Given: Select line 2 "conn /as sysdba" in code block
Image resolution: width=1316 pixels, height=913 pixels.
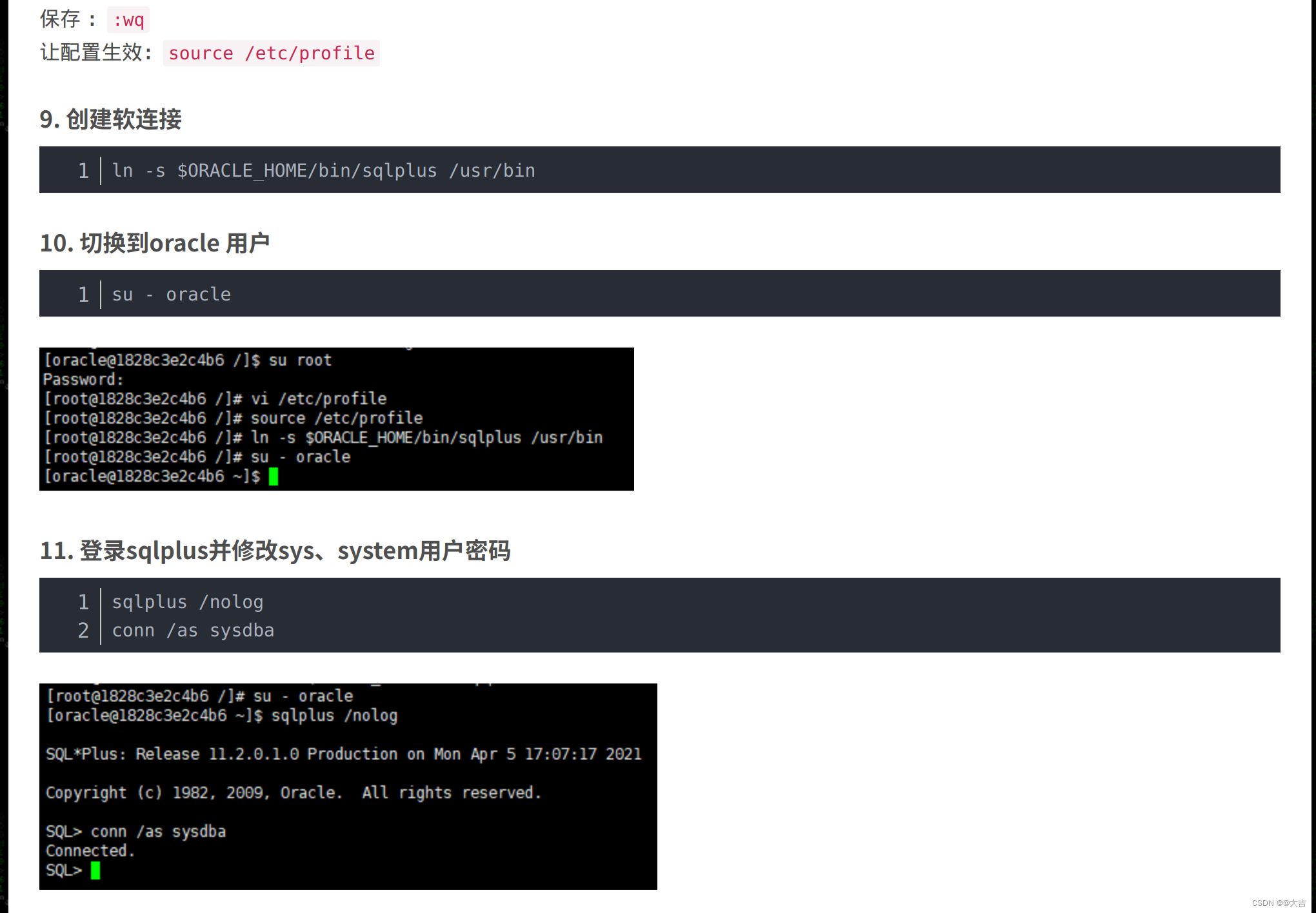Looking at the screenshot, I should pos(193,630).
